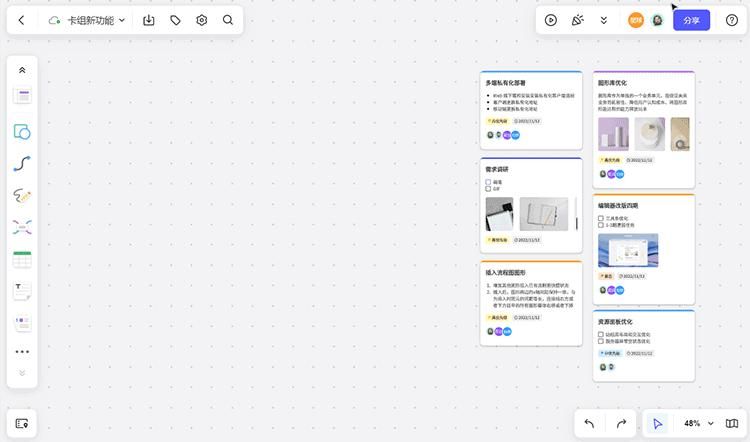Screen dimensions: 750x442
Task: Click the orange priority tag in 编辑器改版四期 card
Action: [x=606, y=276]
